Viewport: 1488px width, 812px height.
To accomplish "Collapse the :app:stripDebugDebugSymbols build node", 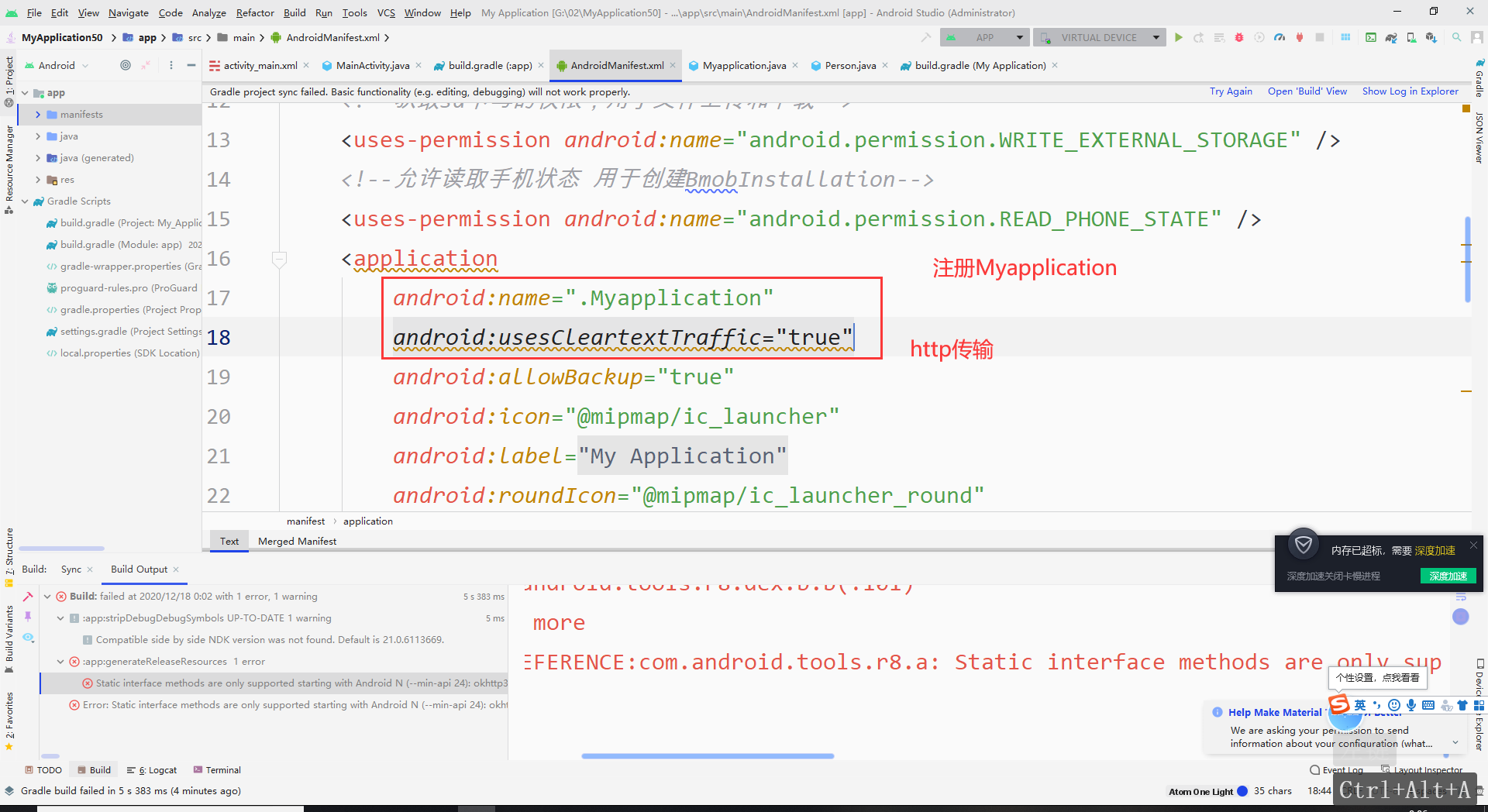I will coord(60,618).
